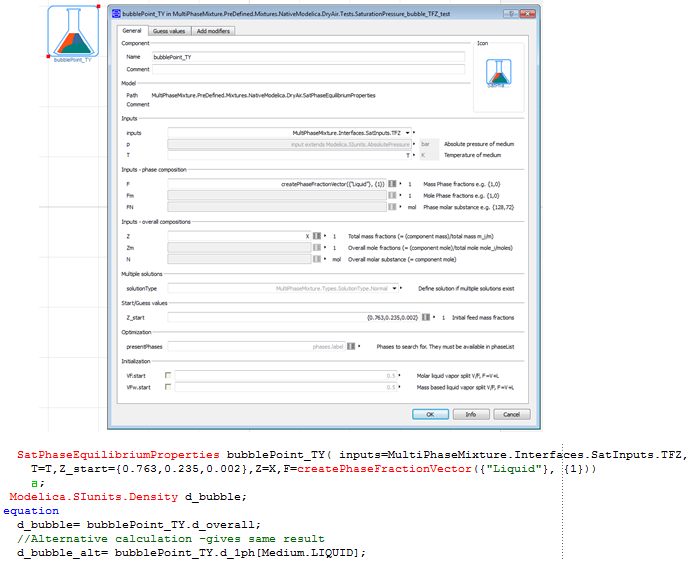Enable the VFw.start checkbox
691x566 pixels.
tap(168, 387)
